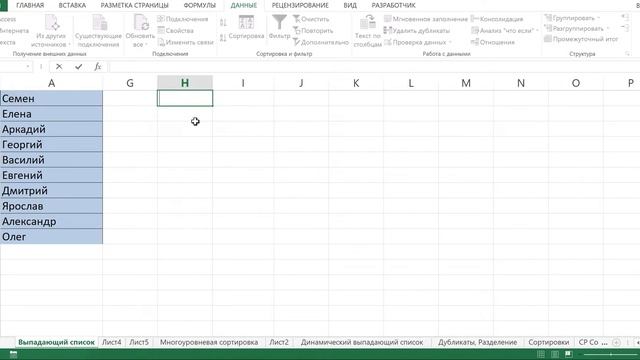Click Текст по столбцам

(x=367, y=31)
